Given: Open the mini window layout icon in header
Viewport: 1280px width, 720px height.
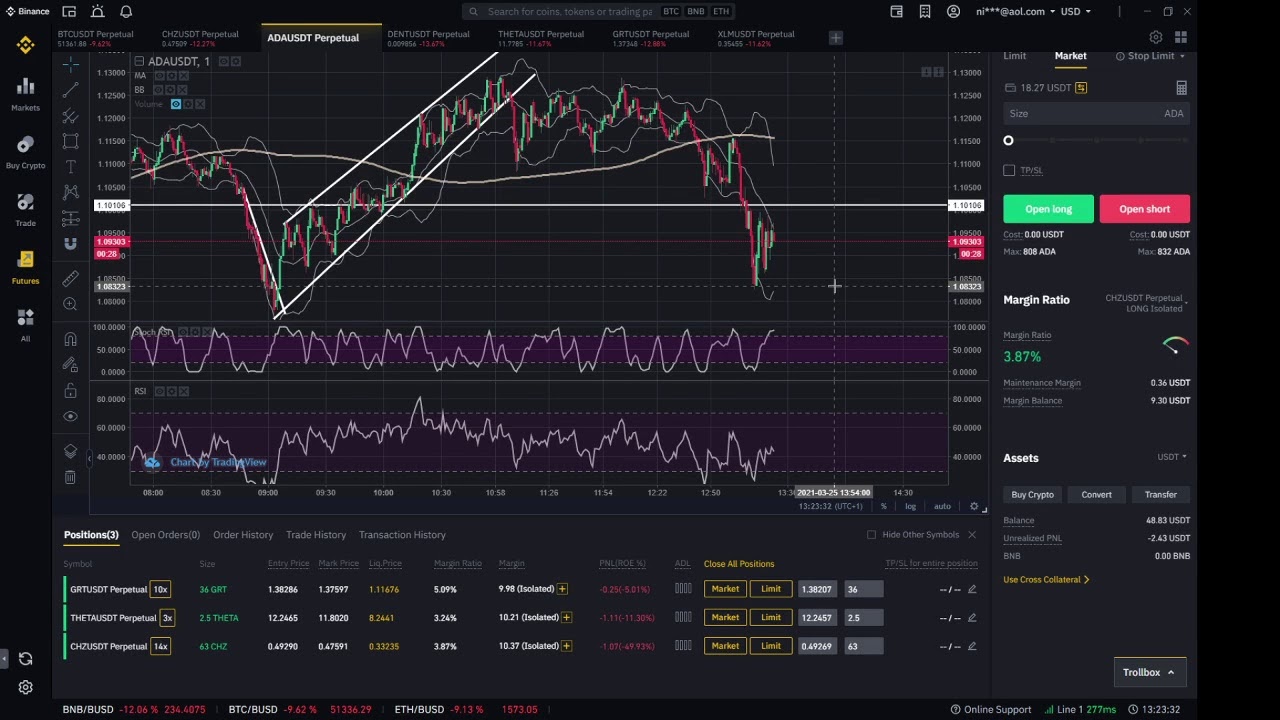Looking at the screenshot, I should point(69,11).
